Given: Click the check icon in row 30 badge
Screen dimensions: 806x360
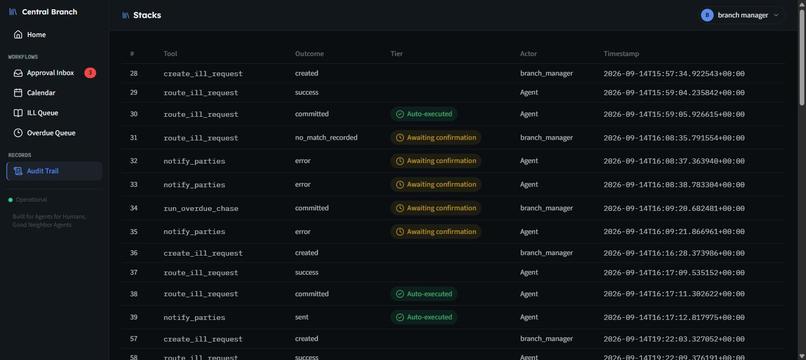Looking at the screenshot, I should 399,114.
